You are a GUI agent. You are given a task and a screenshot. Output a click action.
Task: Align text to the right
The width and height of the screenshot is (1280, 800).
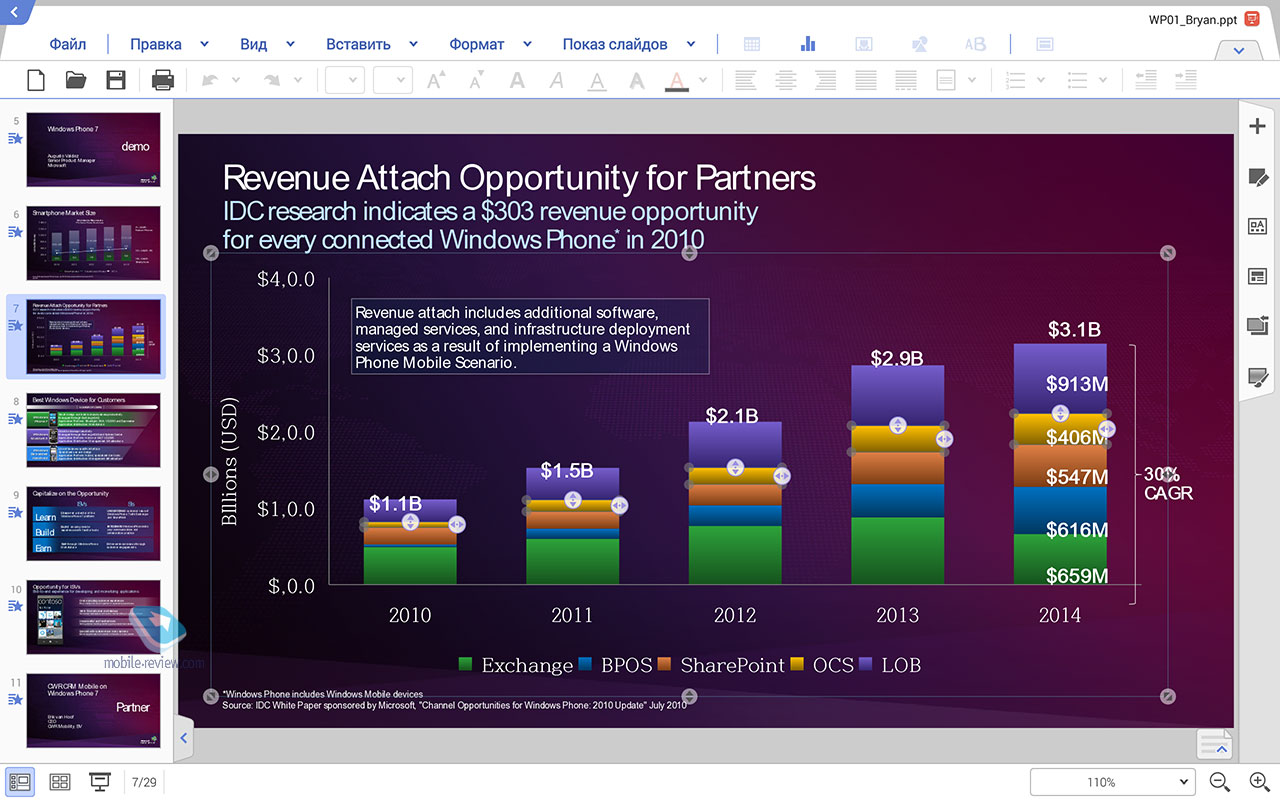tap(826, 80)
